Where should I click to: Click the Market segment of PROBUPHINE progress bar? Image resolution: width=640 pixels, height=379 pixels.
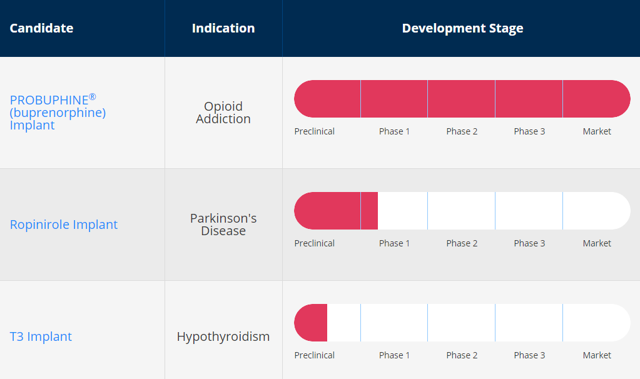coord(597,99)
